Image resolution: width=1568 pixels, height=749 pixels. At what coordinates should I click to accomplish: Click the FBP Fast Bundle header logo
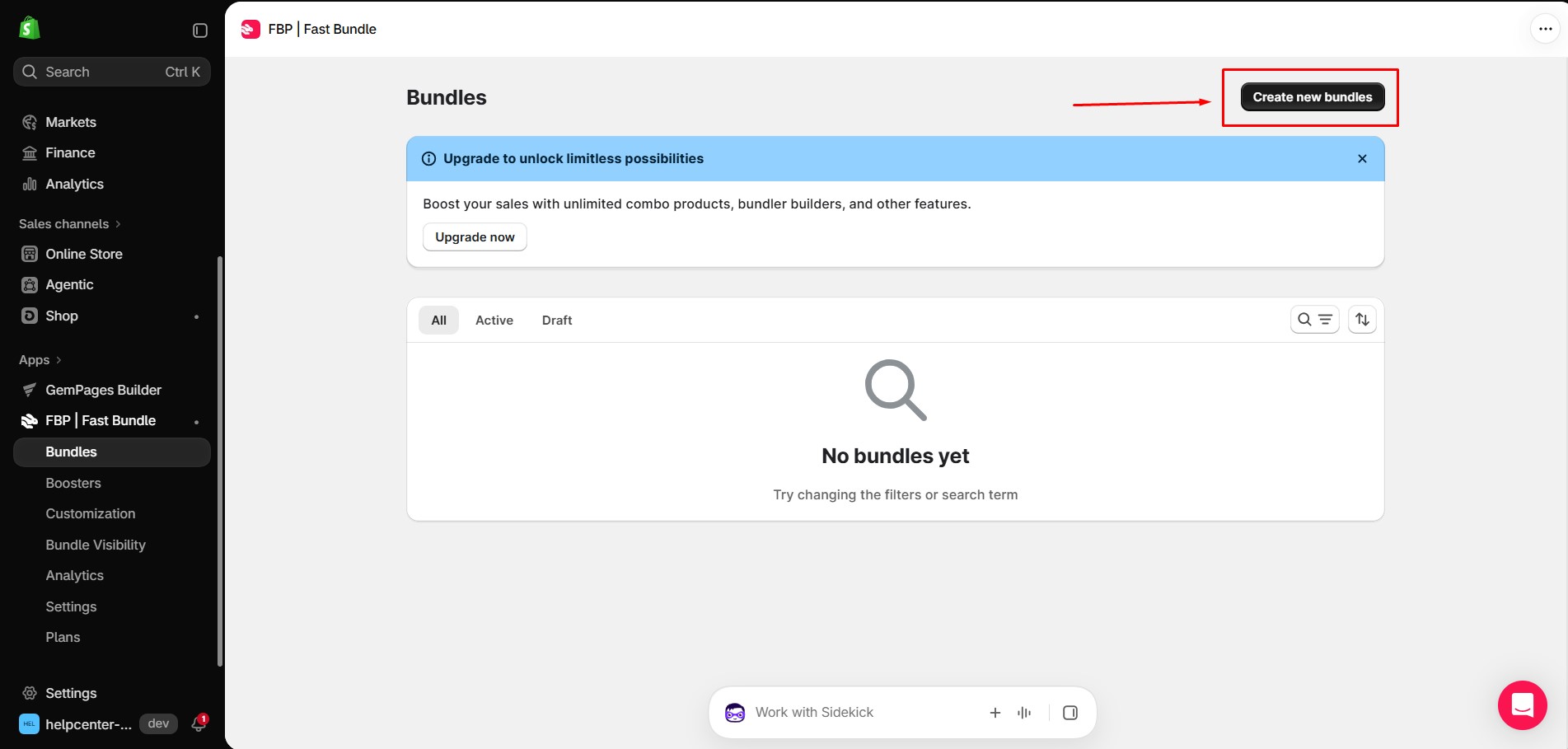[250, 29]
